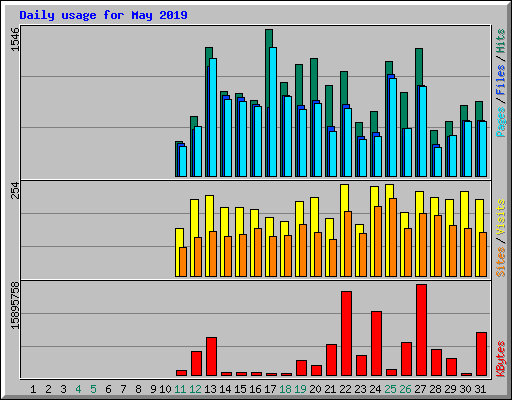Click day 5 weekend label

tap(93, 389)
